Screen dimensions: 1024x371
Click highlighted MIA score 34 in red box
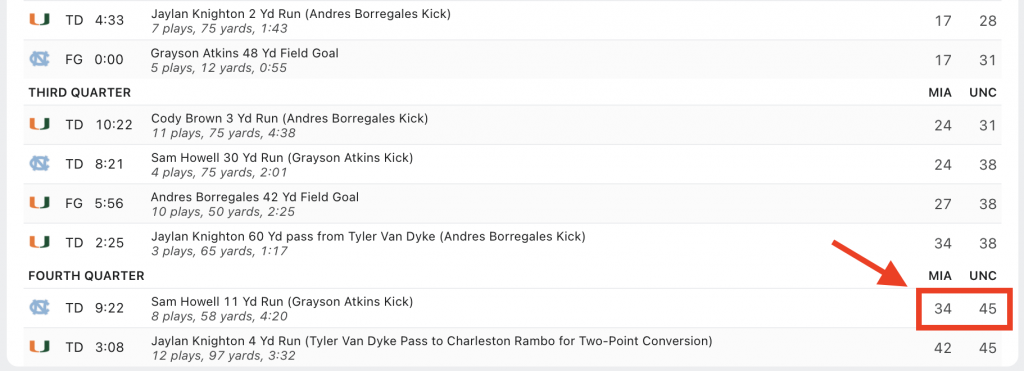942,308
